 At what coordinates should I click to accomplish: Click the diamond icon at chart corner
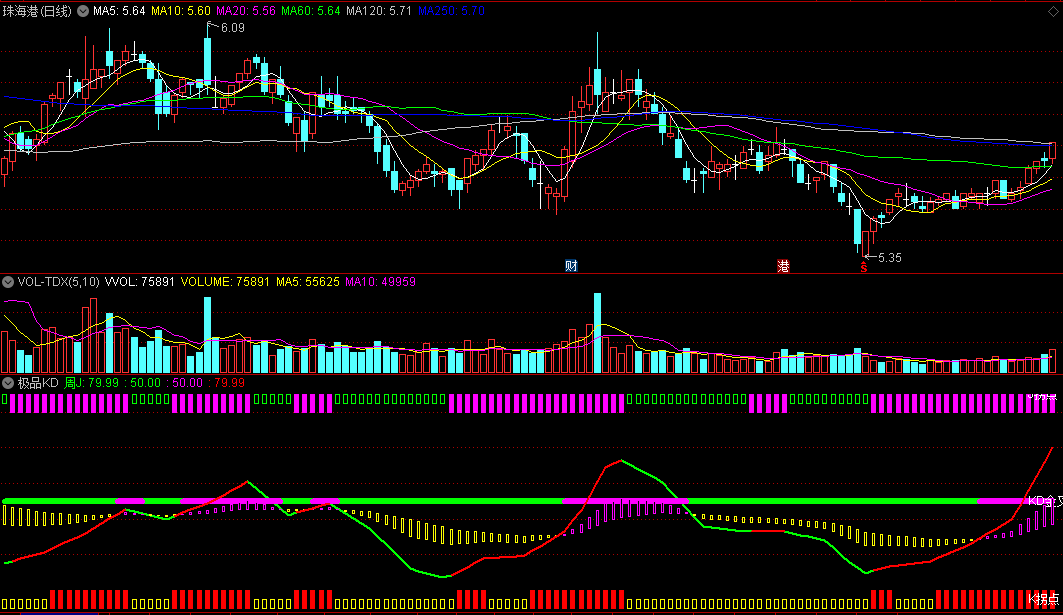(x=1054, y=12)
